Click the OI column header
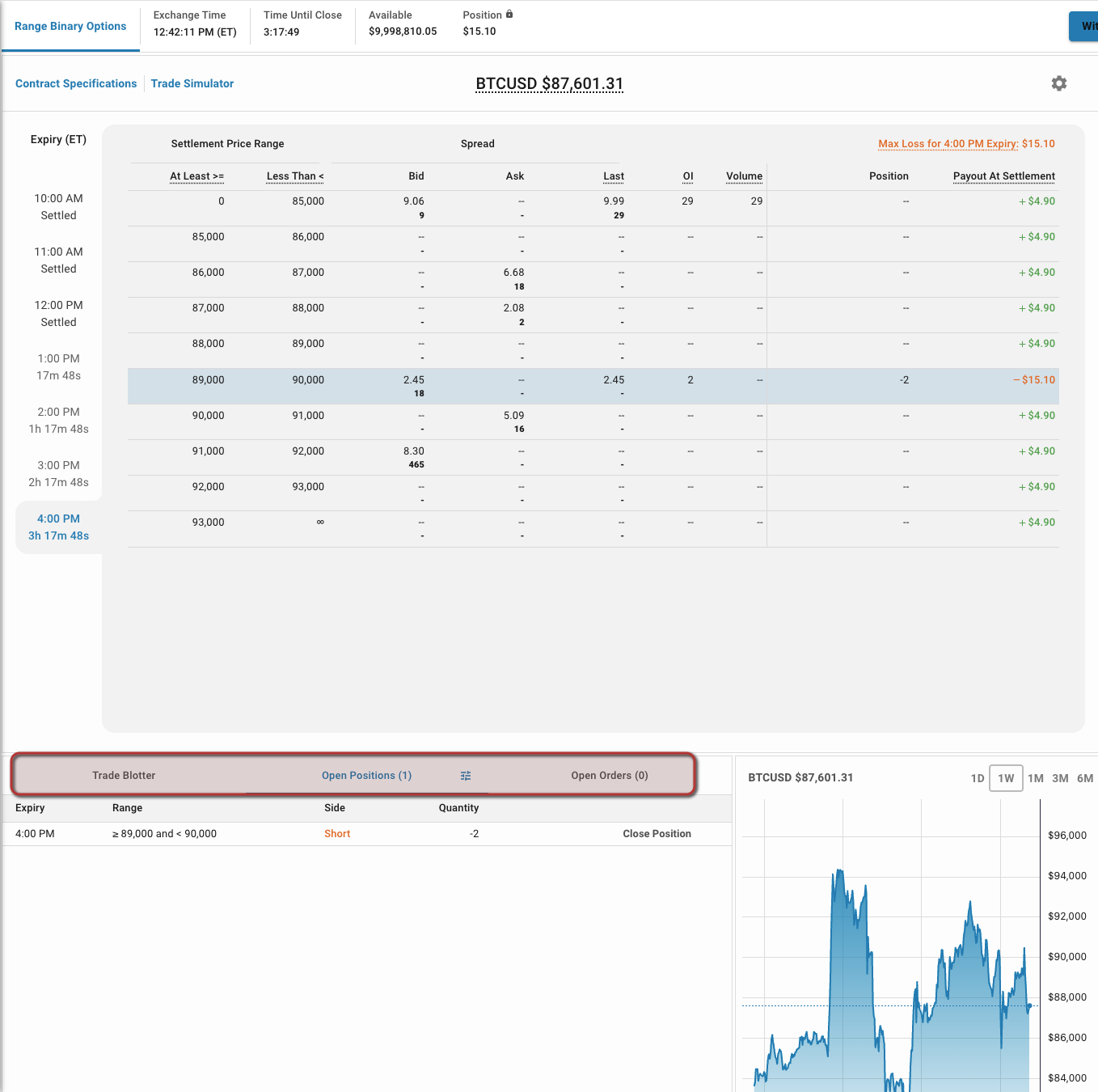1098x1092 pixels. point(688,176)
